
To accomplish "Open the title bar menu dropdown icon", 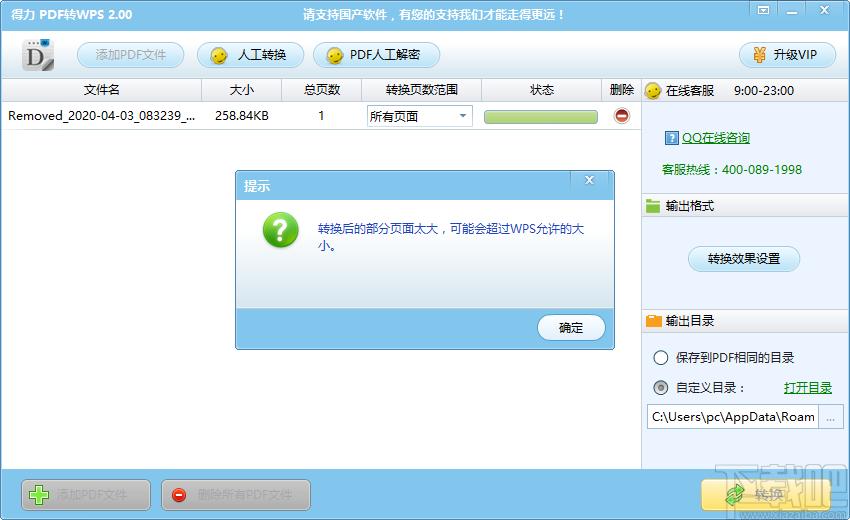I will tap(763, 10).
